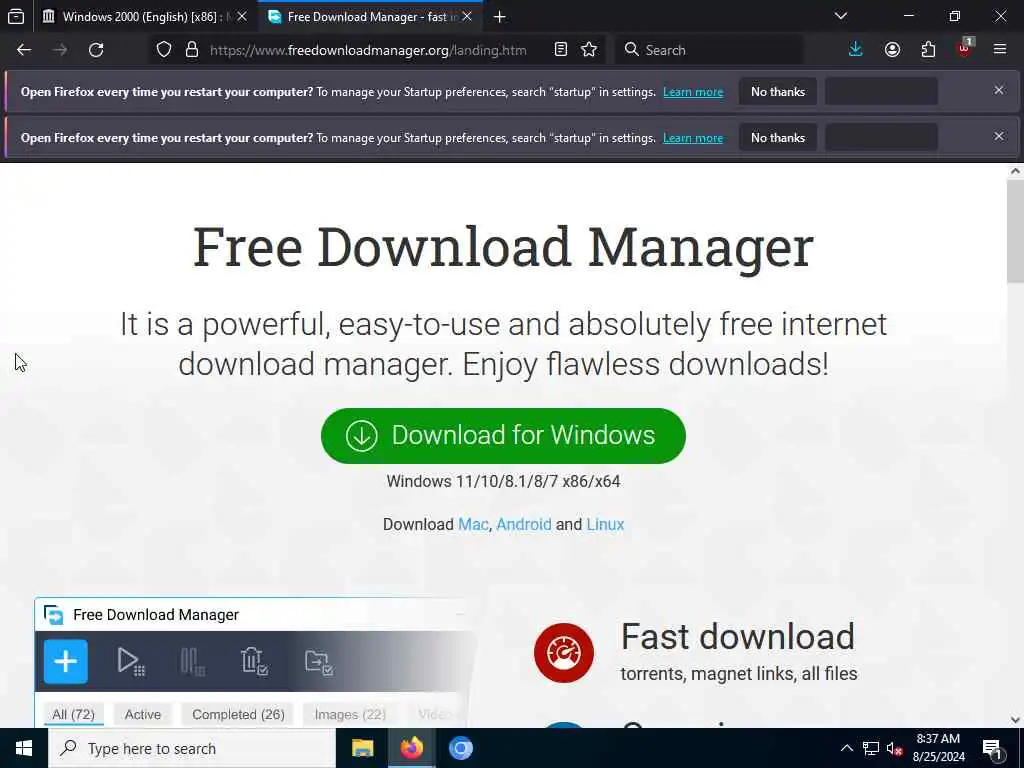Open File Explorer from the taskbar

click(362, 748)
